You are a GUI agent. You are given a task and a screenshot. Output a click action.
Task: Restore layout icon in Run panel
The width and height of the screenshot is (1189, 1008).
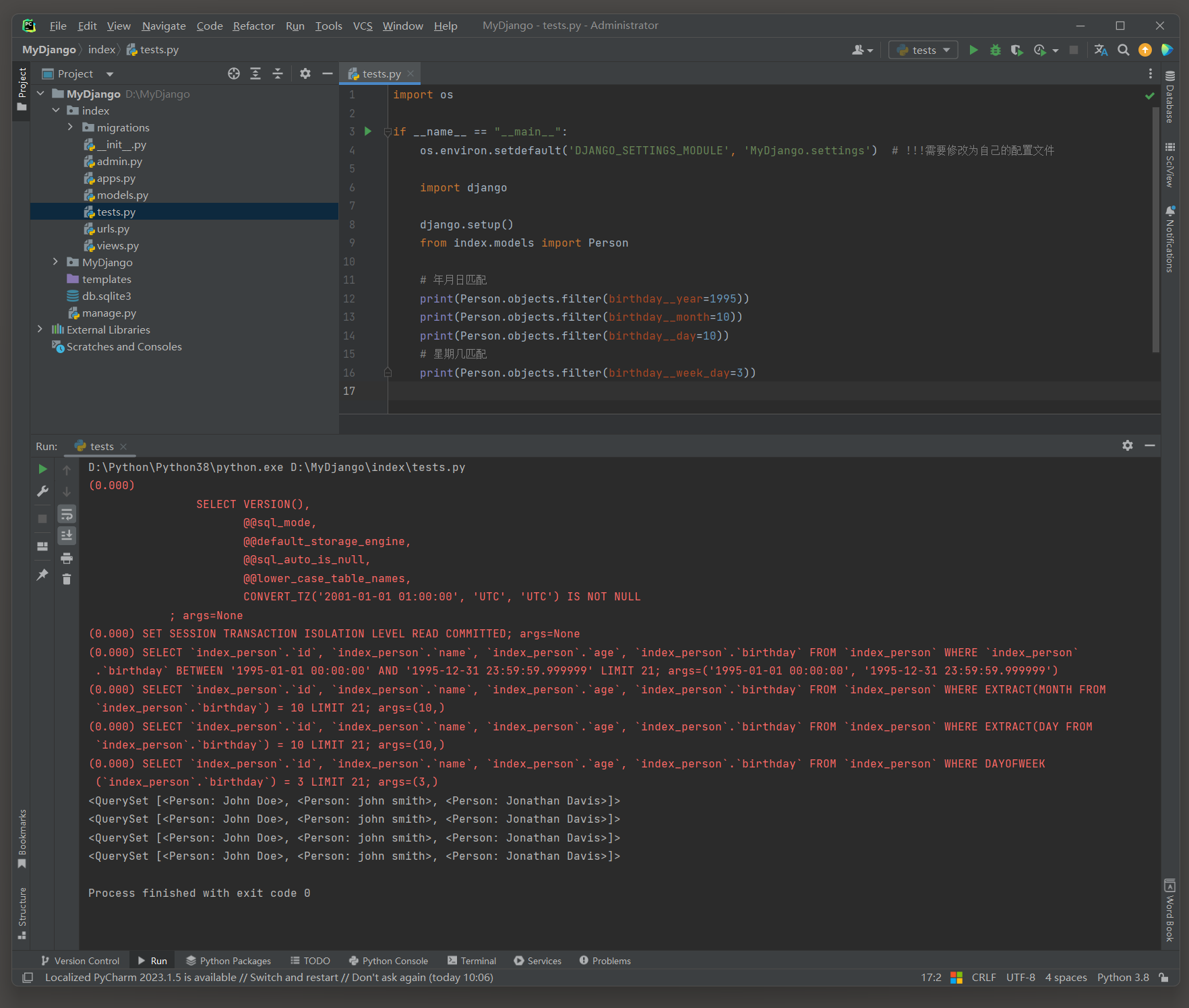(x=42, y=546)
